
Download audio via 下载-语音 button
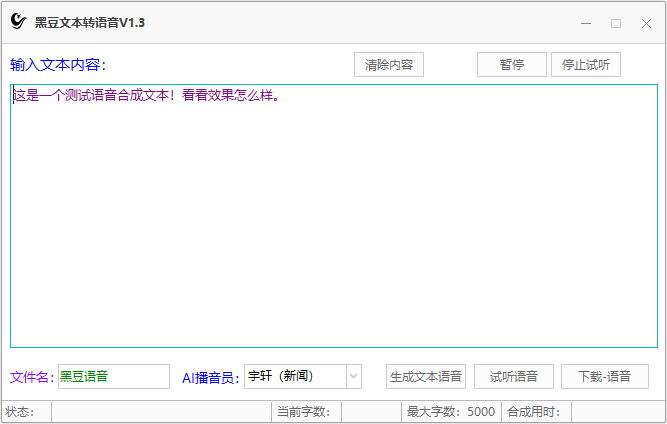(x=605, y=376)
